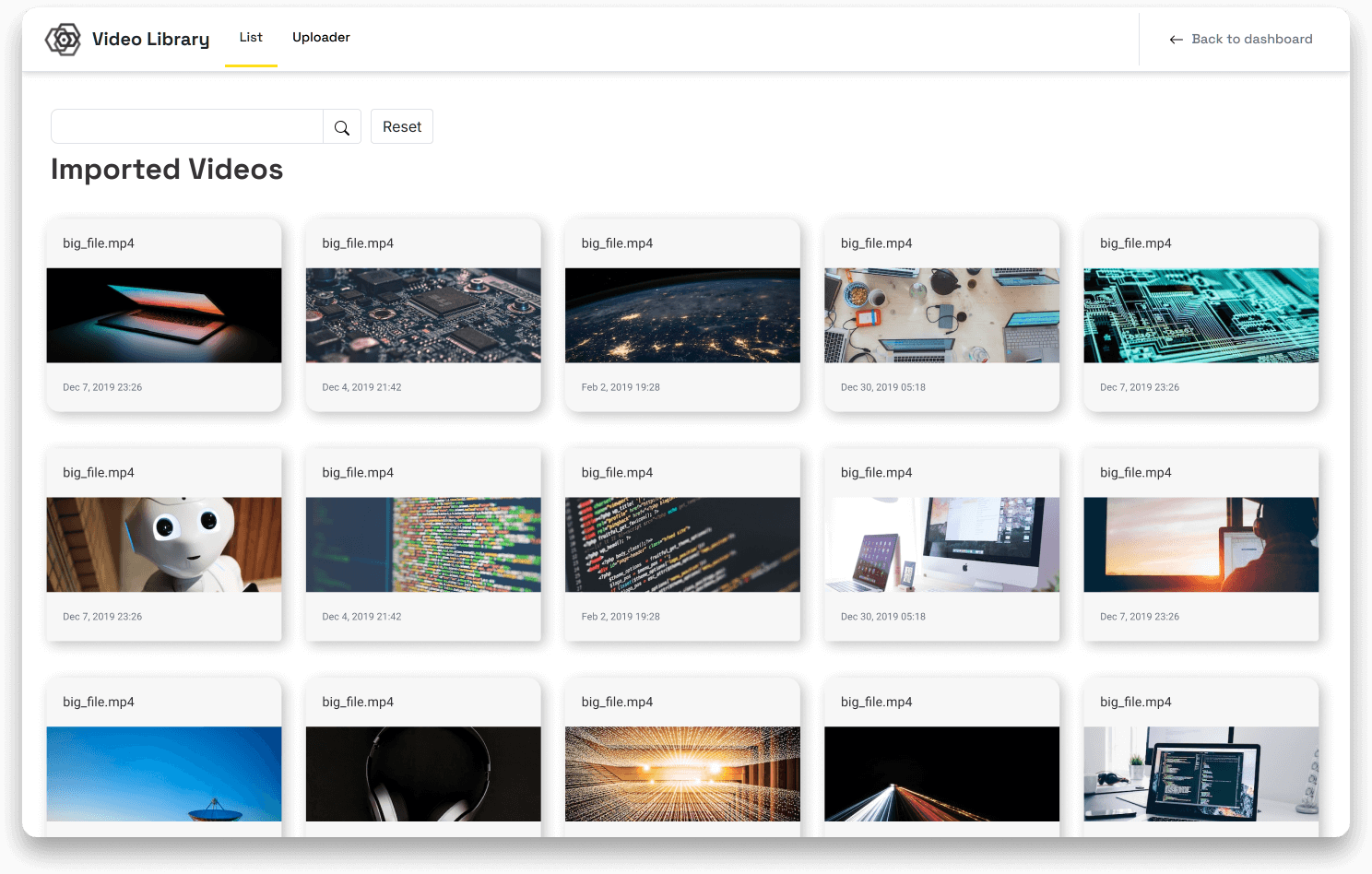The height and width of the screenshot is (874, 1372).
Task: Click the search magnifier icon
Action: (x=341, y=126)
